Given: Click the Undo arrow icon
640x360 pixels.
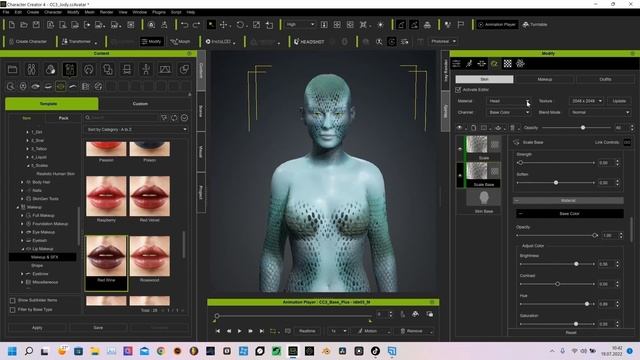Looking at the screenshot, I should [x=184, y=25].
